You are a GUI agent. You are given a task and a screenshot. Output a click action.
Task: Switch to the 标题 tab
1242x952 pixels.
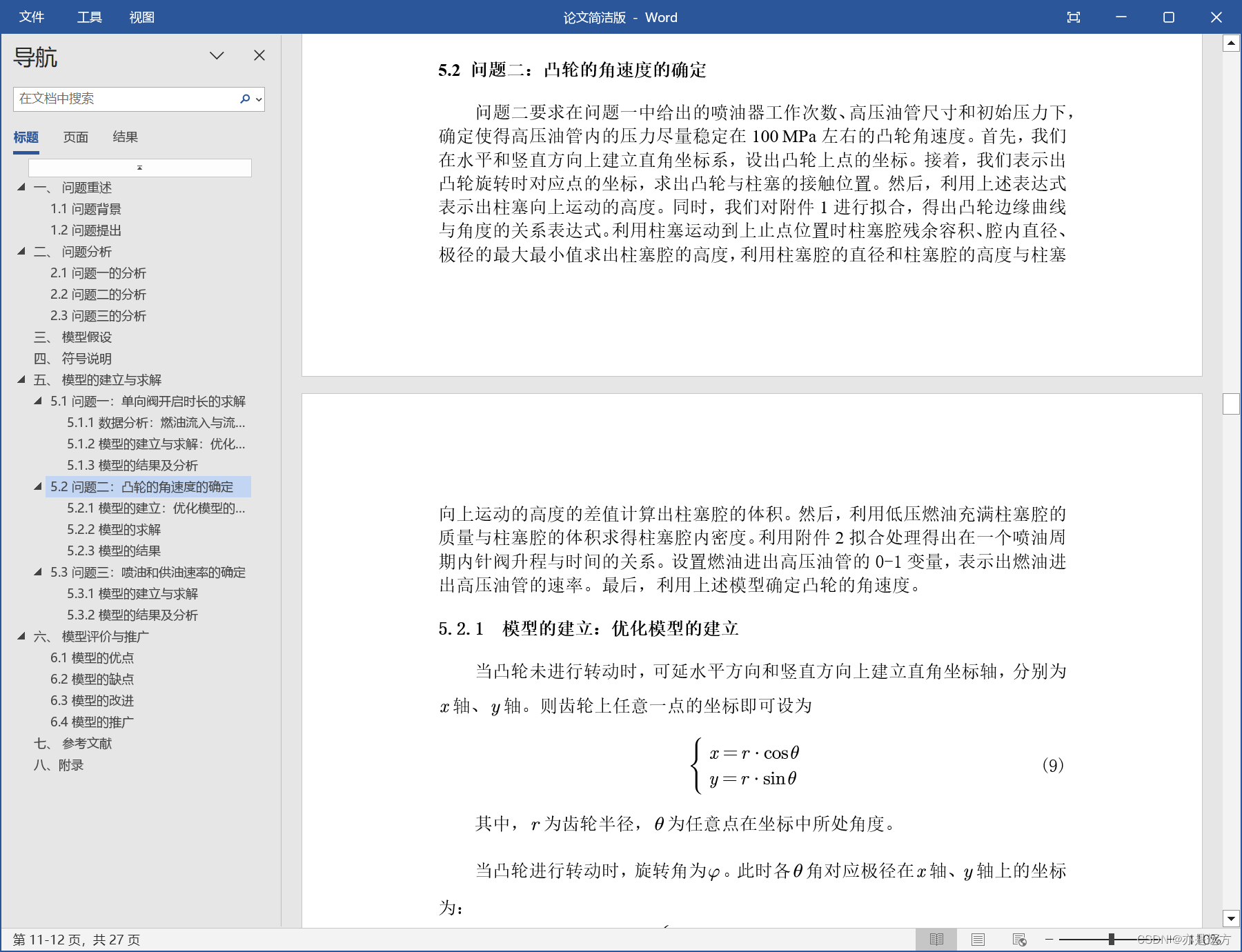pyautogui.click(x=26, y=137)
